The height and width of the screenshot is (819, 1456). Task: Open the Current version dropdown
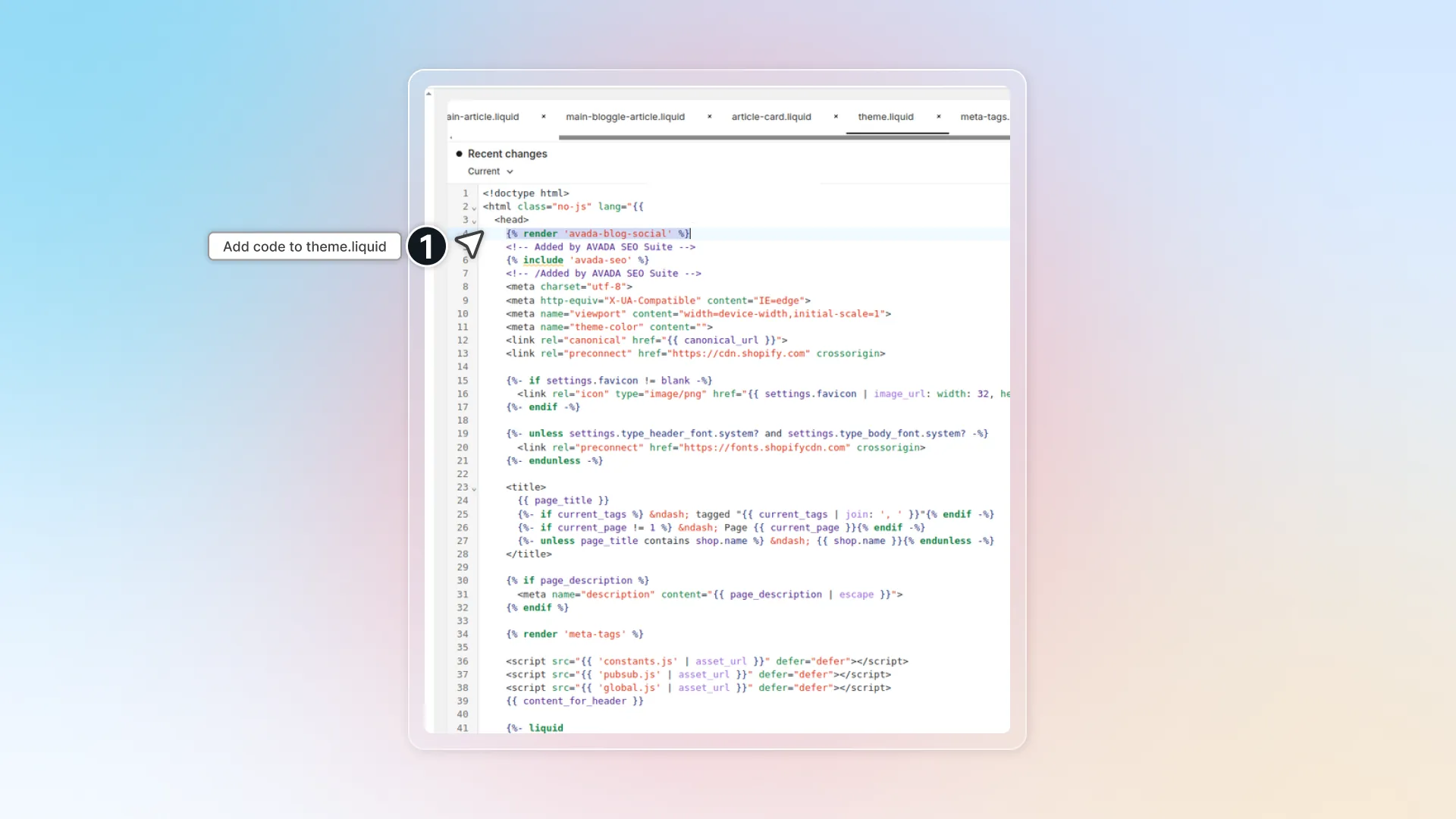[x=491, y=171]
